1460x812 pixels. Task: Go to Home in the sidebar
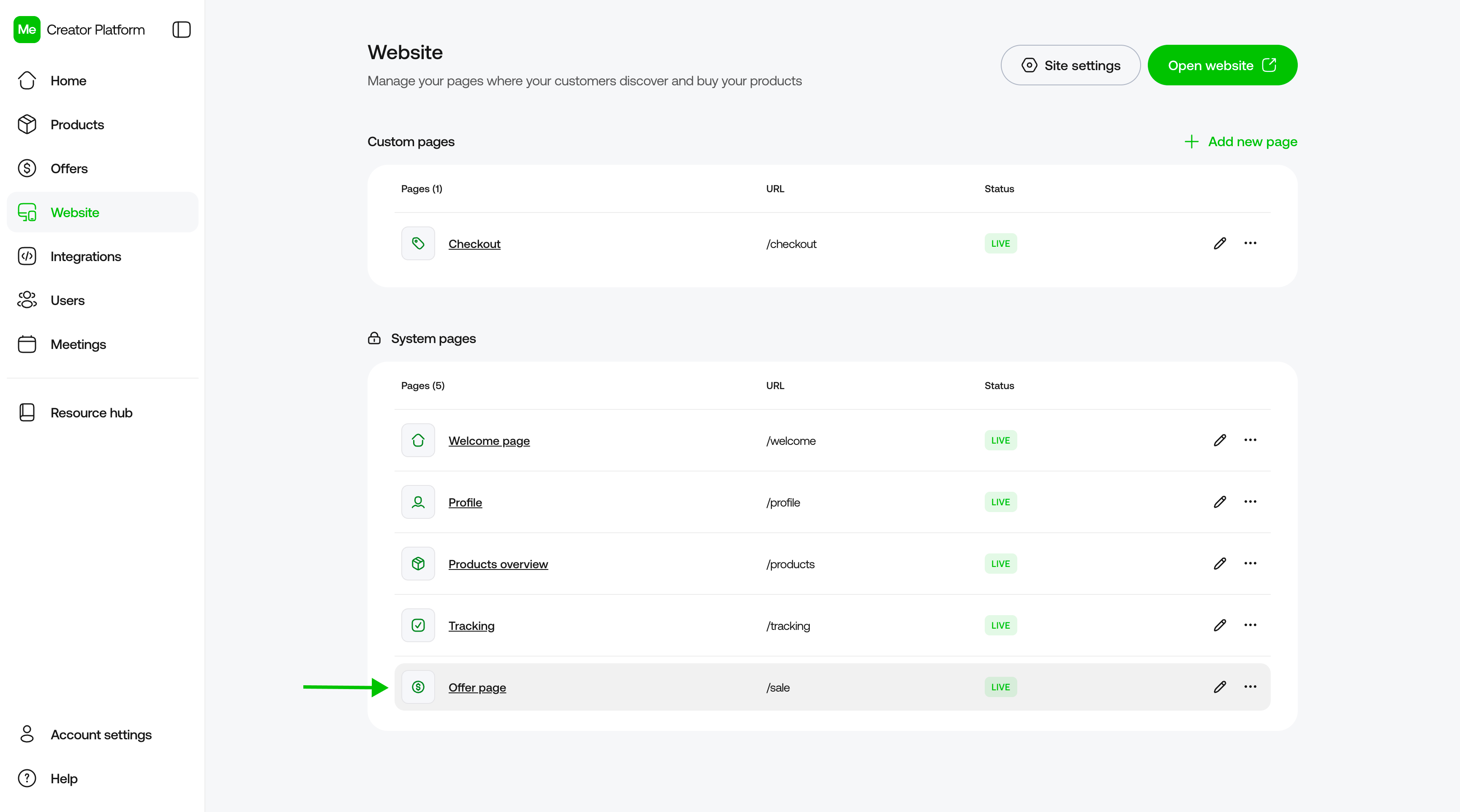coord(103,80)
